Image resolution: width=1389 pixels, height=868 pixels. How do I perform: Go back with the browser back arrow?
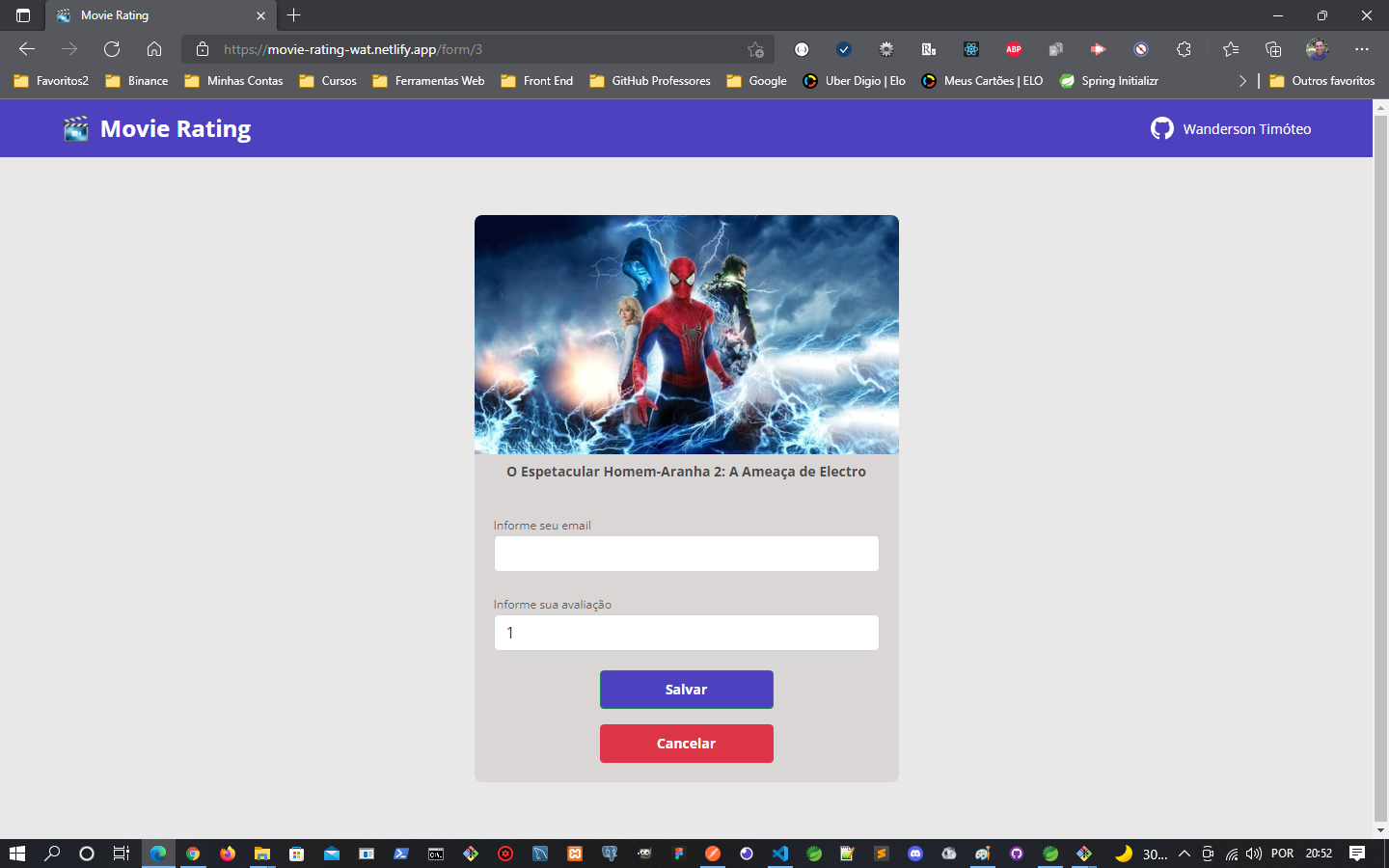pos(27,49)
